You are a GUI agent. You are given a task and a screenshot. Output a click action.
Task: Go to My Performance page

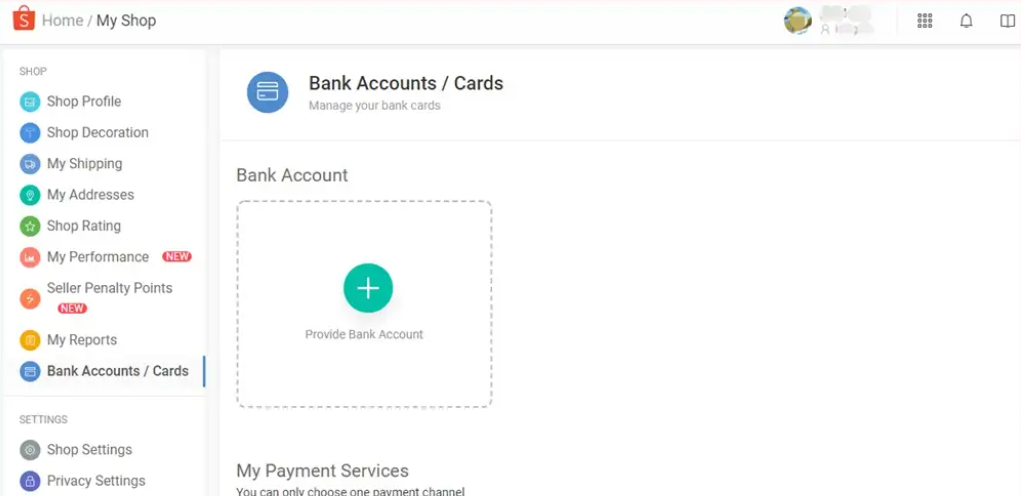pos(98,257)
